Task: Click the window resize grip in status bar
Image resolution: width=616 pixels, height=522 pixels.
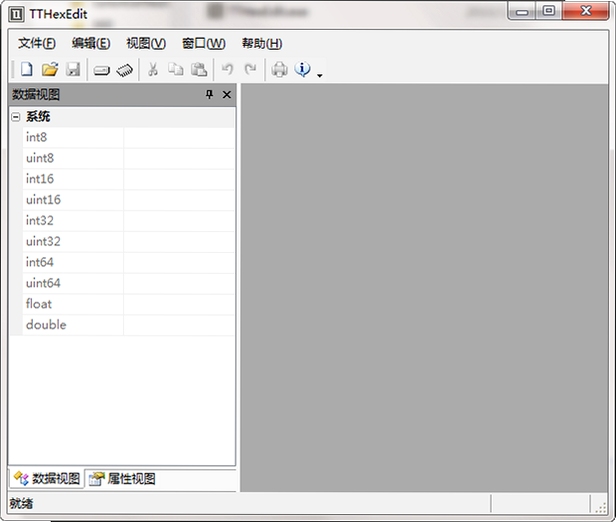Action: click(x=601, y=508)
